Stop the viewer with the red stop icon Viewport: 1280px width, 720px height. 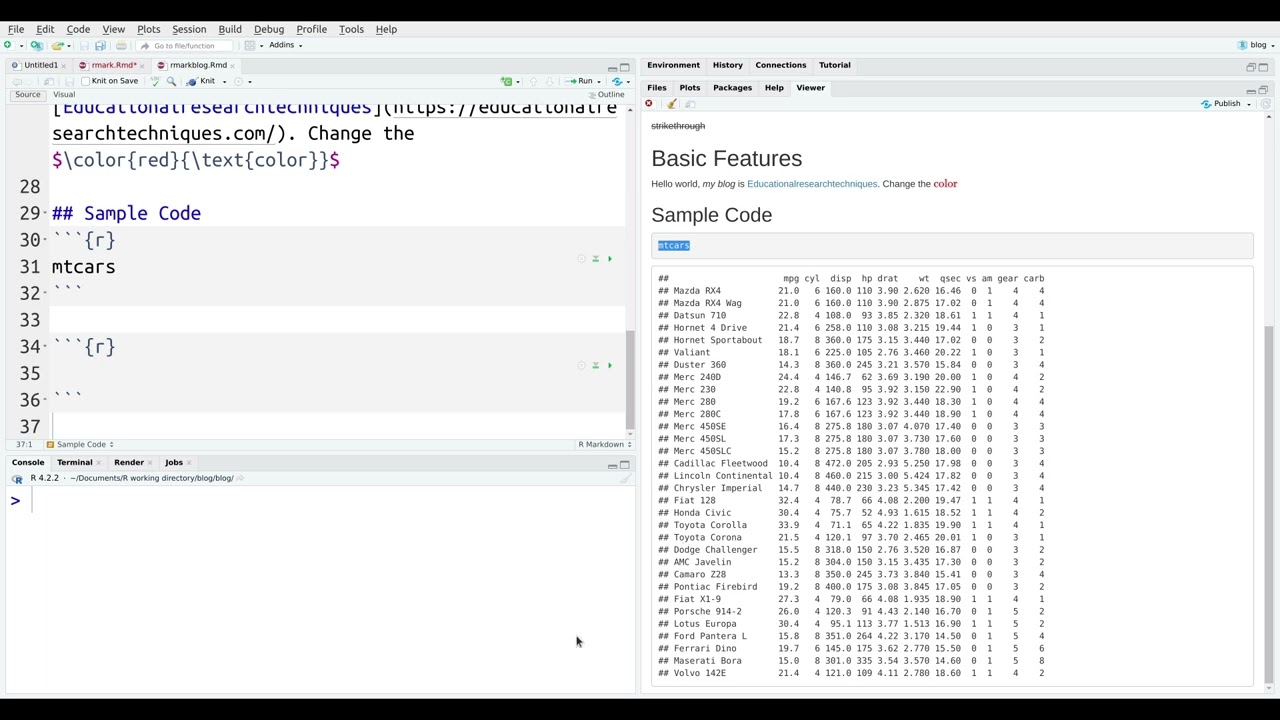[649, 104]
